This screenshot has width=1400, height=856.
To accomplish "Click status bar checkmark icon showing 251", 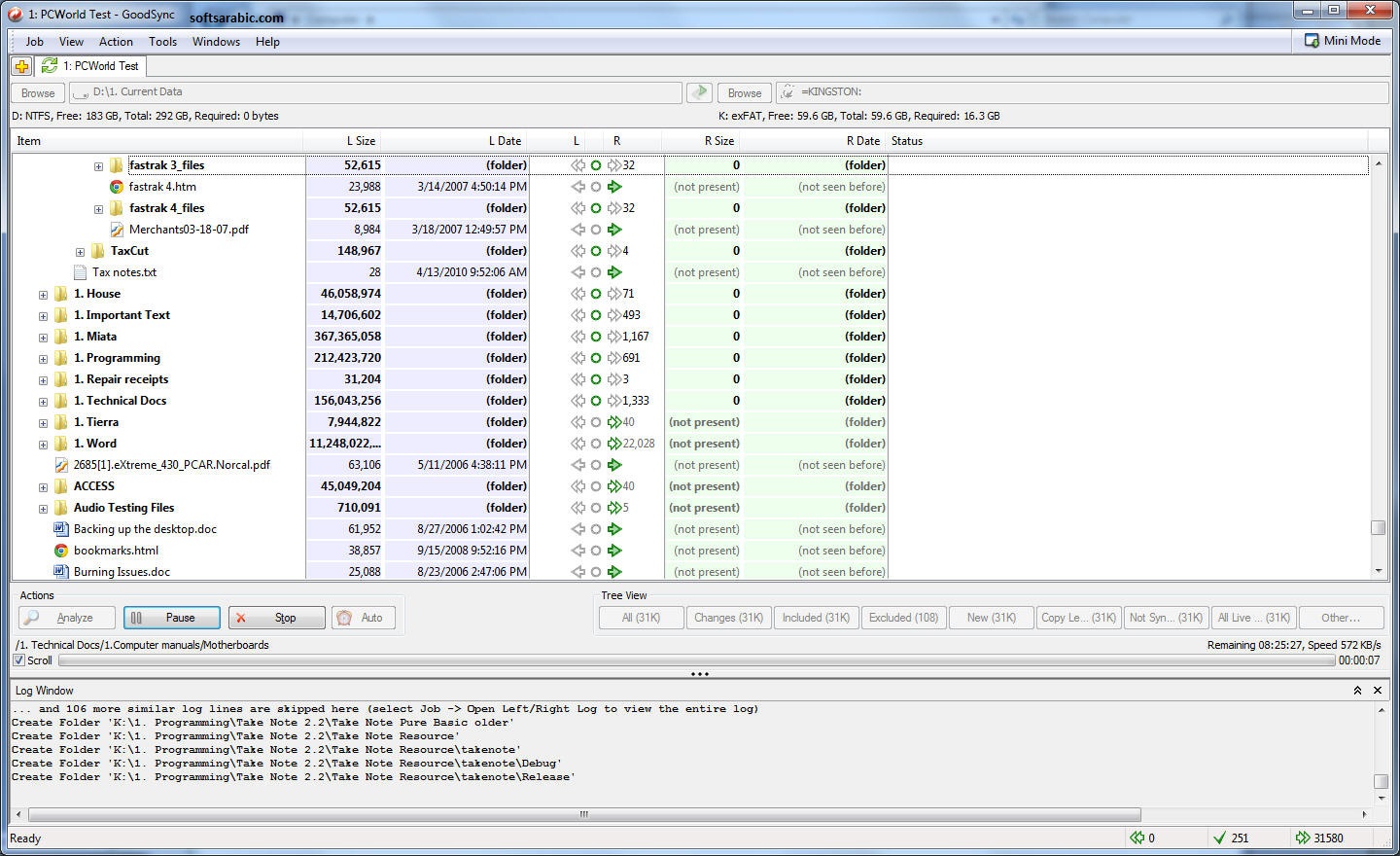I will [x=1219, y=838].
